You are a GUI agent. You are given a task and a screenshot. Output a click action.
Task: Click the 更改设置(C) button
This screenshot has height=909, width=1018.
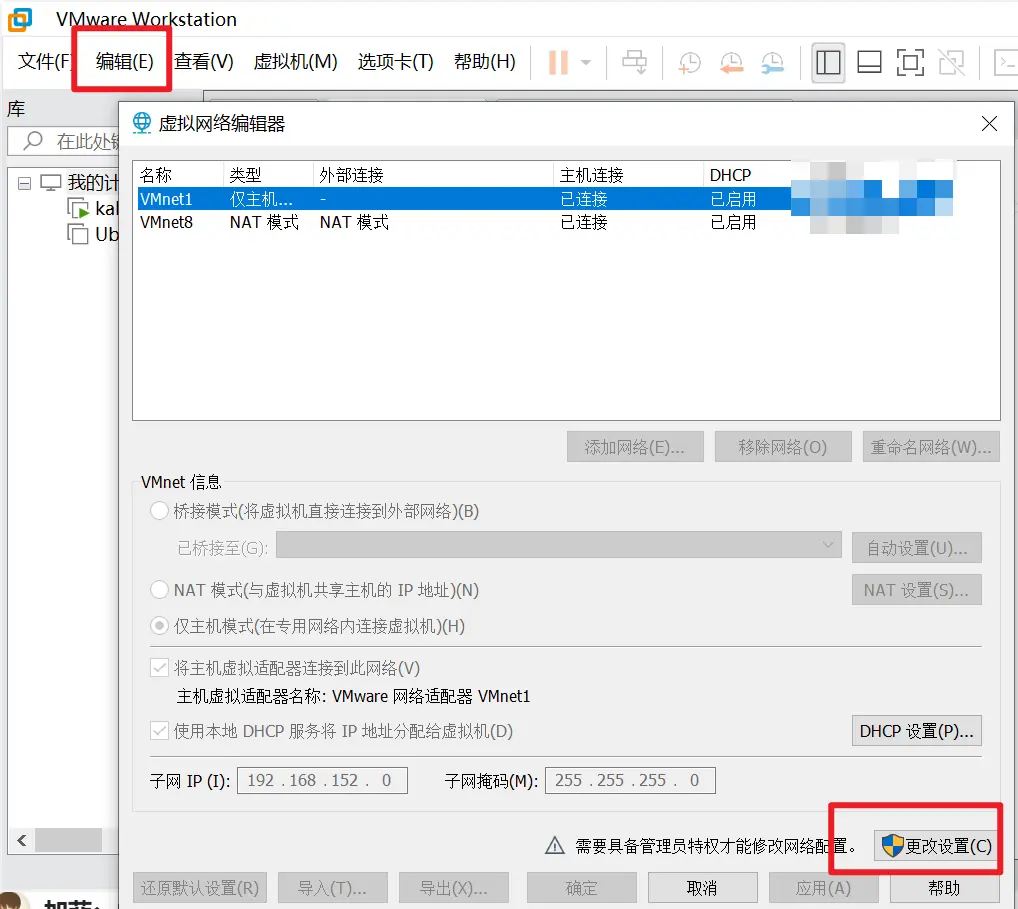pyautogui.click(x=936, y=846)
